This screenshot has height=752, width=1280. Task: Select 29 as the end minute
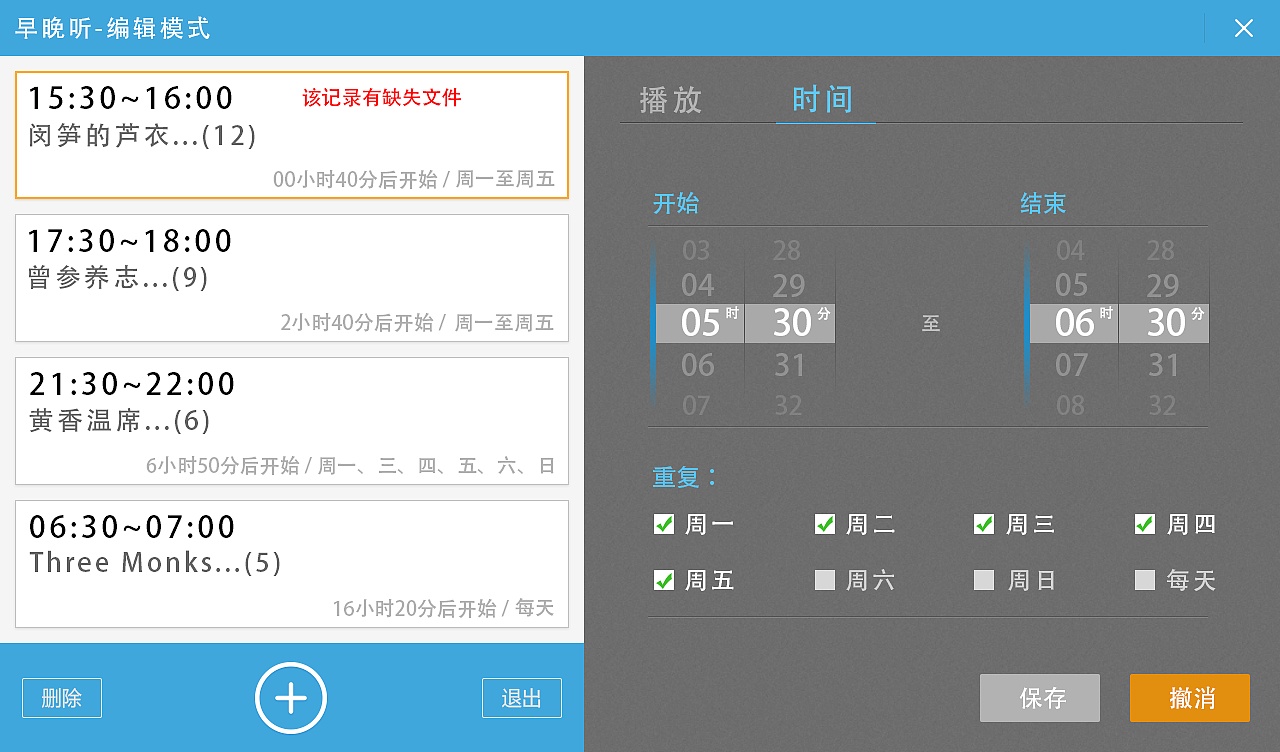coord(1162,285)
